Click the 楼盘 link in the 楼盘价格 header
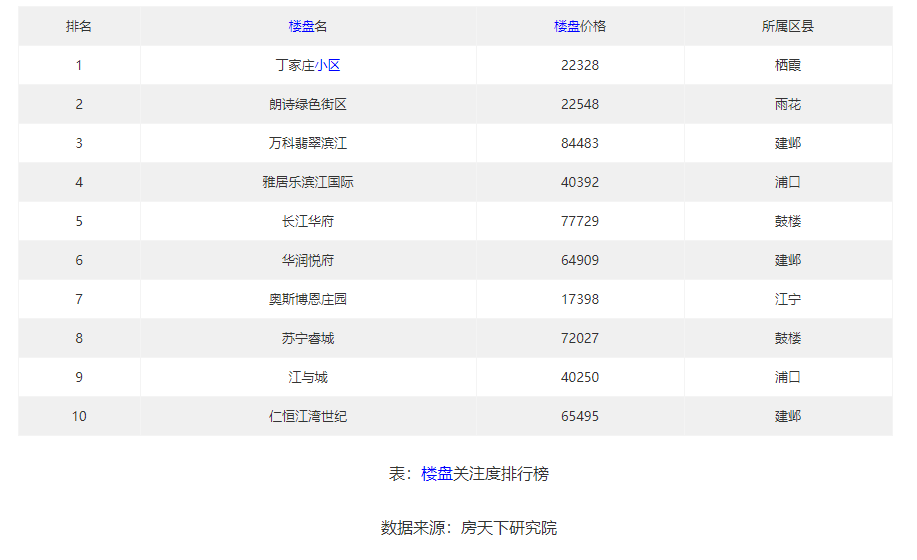The width and height of the screenshot is (917, 560). tap(567, 26)
